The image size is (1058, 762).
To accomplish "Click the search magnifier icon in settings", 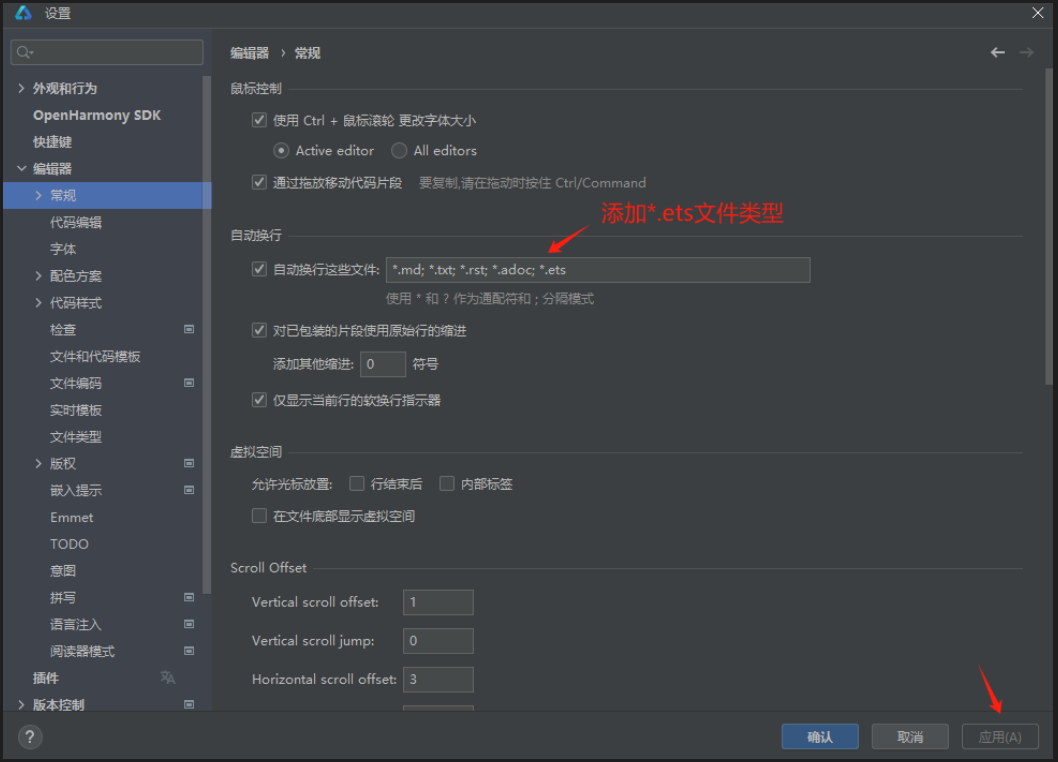I will [x=25, y=52].
